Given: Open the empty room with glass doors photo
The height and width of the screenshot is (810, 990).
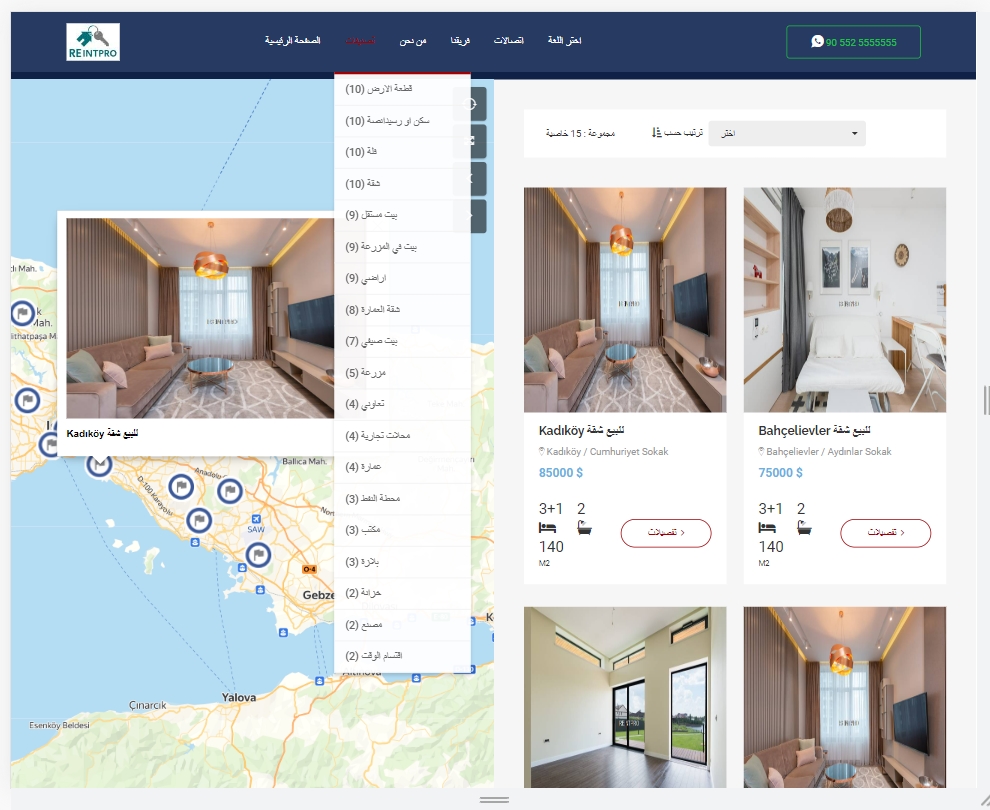Looking at the screenshot, I should pos(625,697).
